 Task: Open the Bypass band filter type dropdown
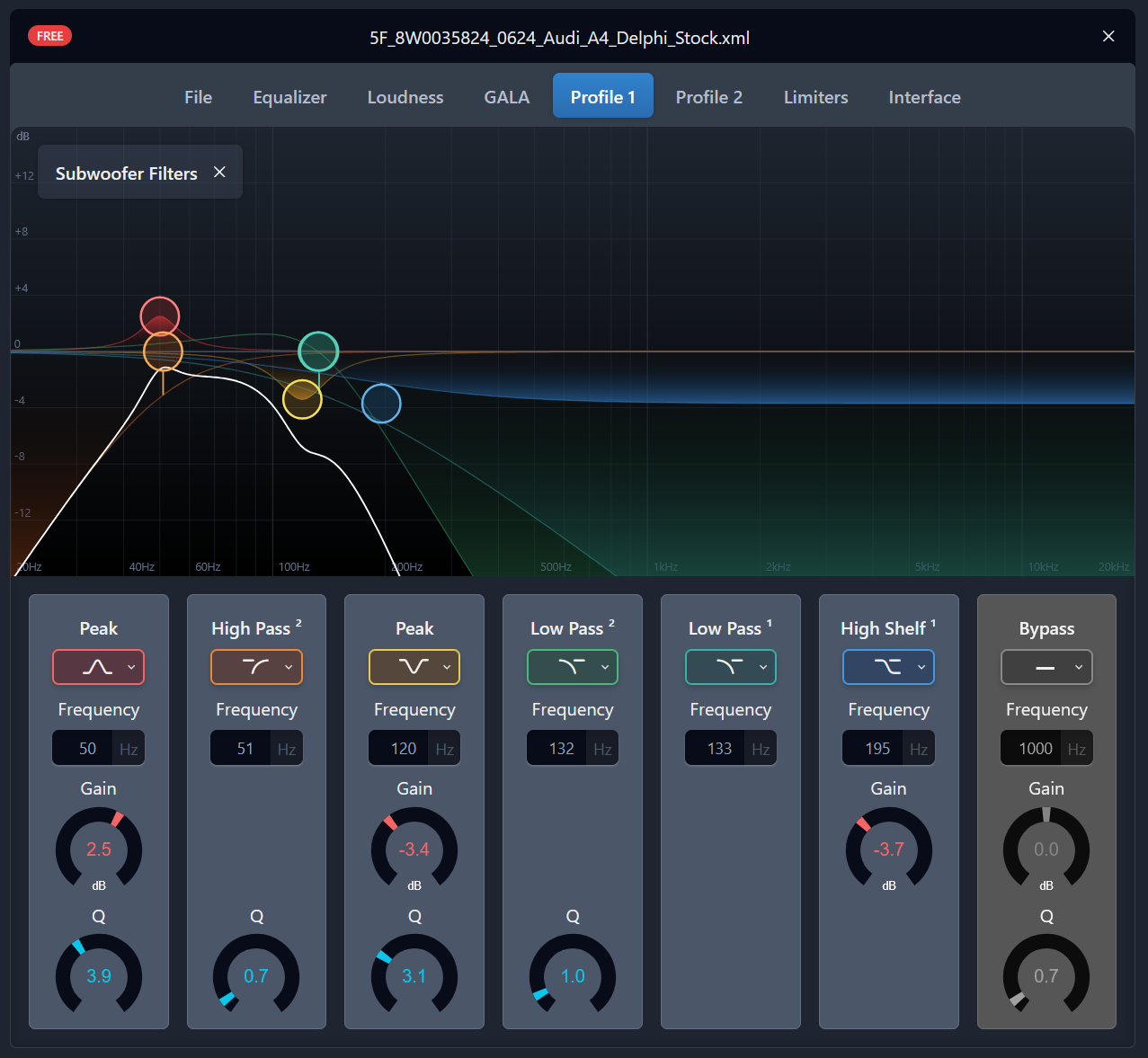pyautogui.click(x=1078, y=667)
